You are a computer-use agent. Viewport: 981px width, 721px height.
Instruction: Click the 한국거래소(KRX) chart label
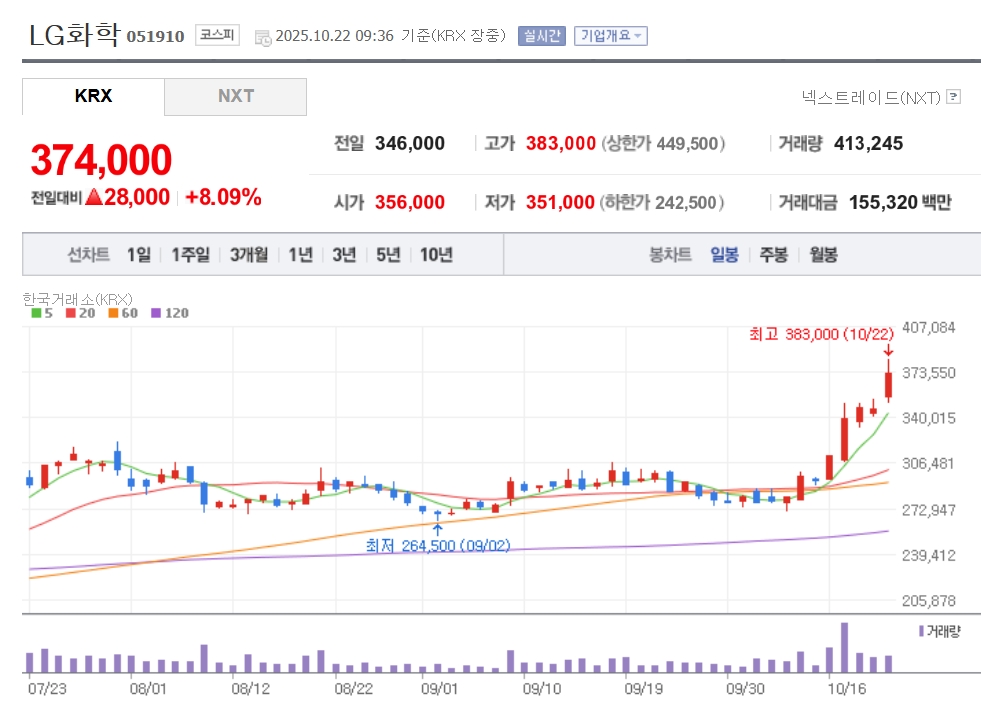[x=78, y=299]
